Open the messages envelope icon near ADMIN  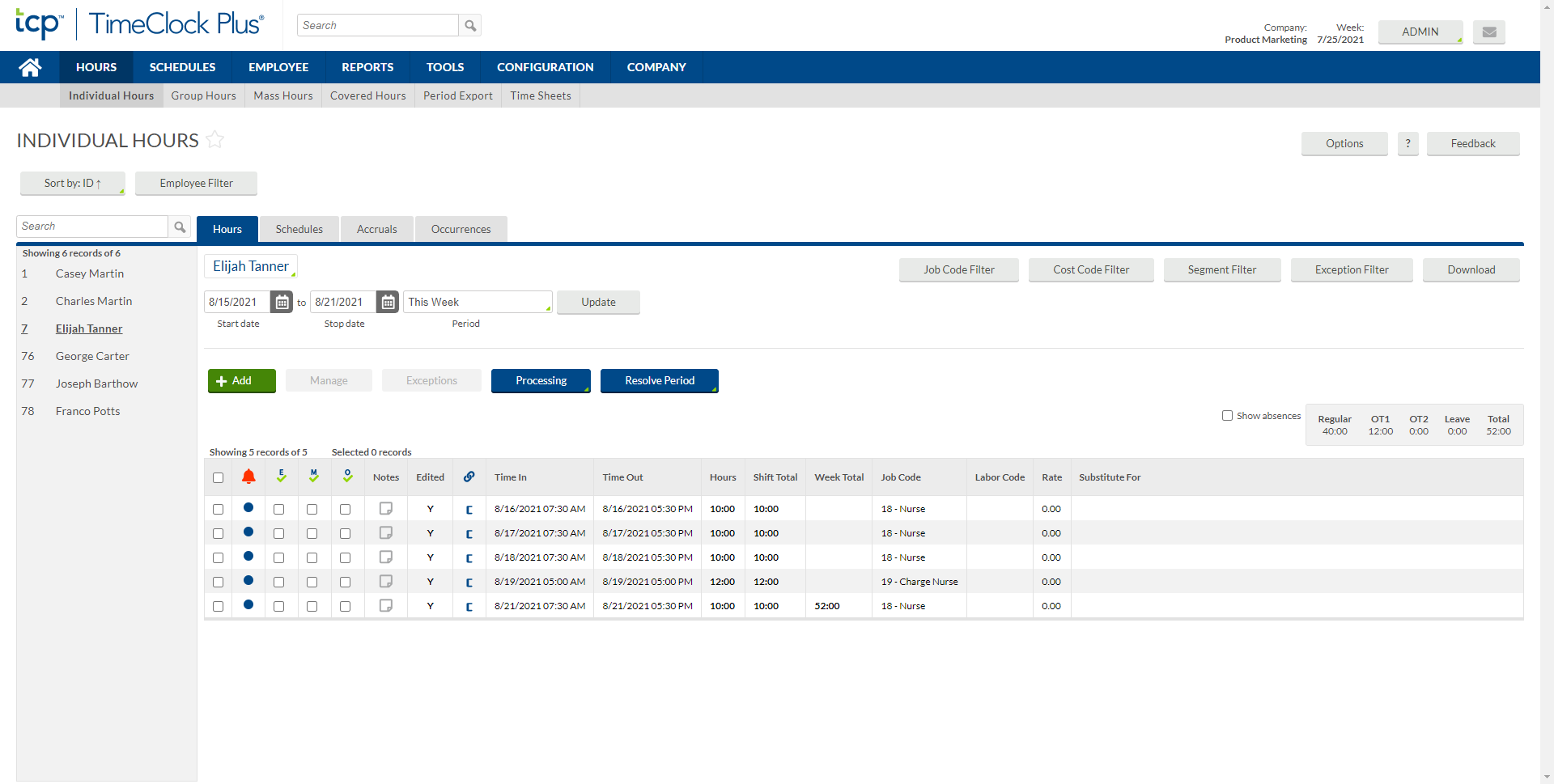coord(1488,32)
